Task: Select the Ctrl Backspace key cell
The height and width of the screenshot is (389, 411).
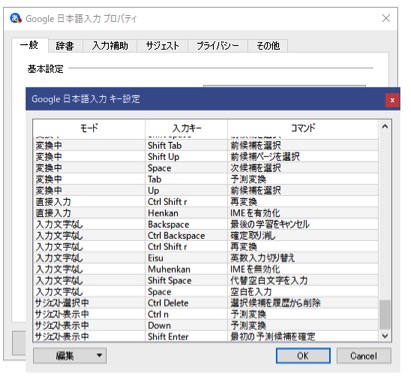Action: pyautogui.click(x=186, y=236)
